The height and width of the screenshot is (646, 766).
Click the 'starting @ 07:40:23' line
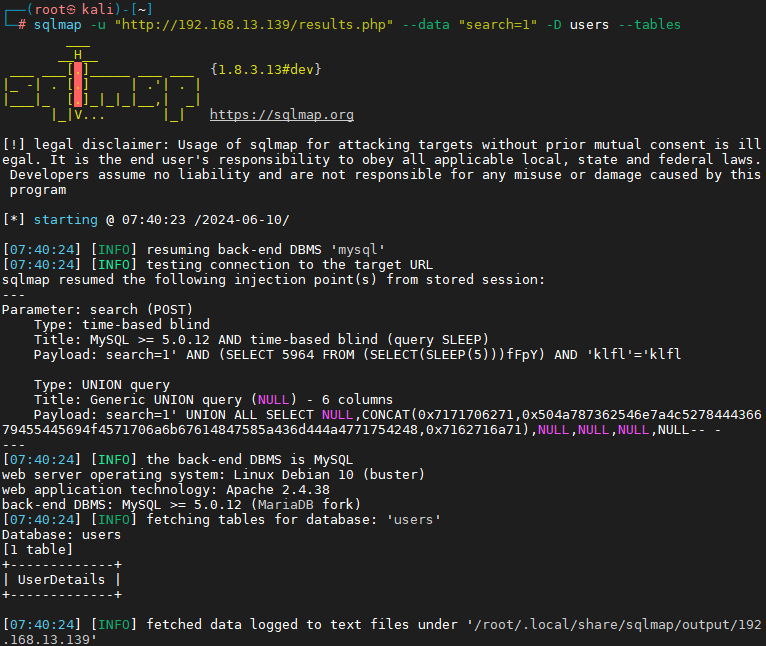[x=146, y=220]
